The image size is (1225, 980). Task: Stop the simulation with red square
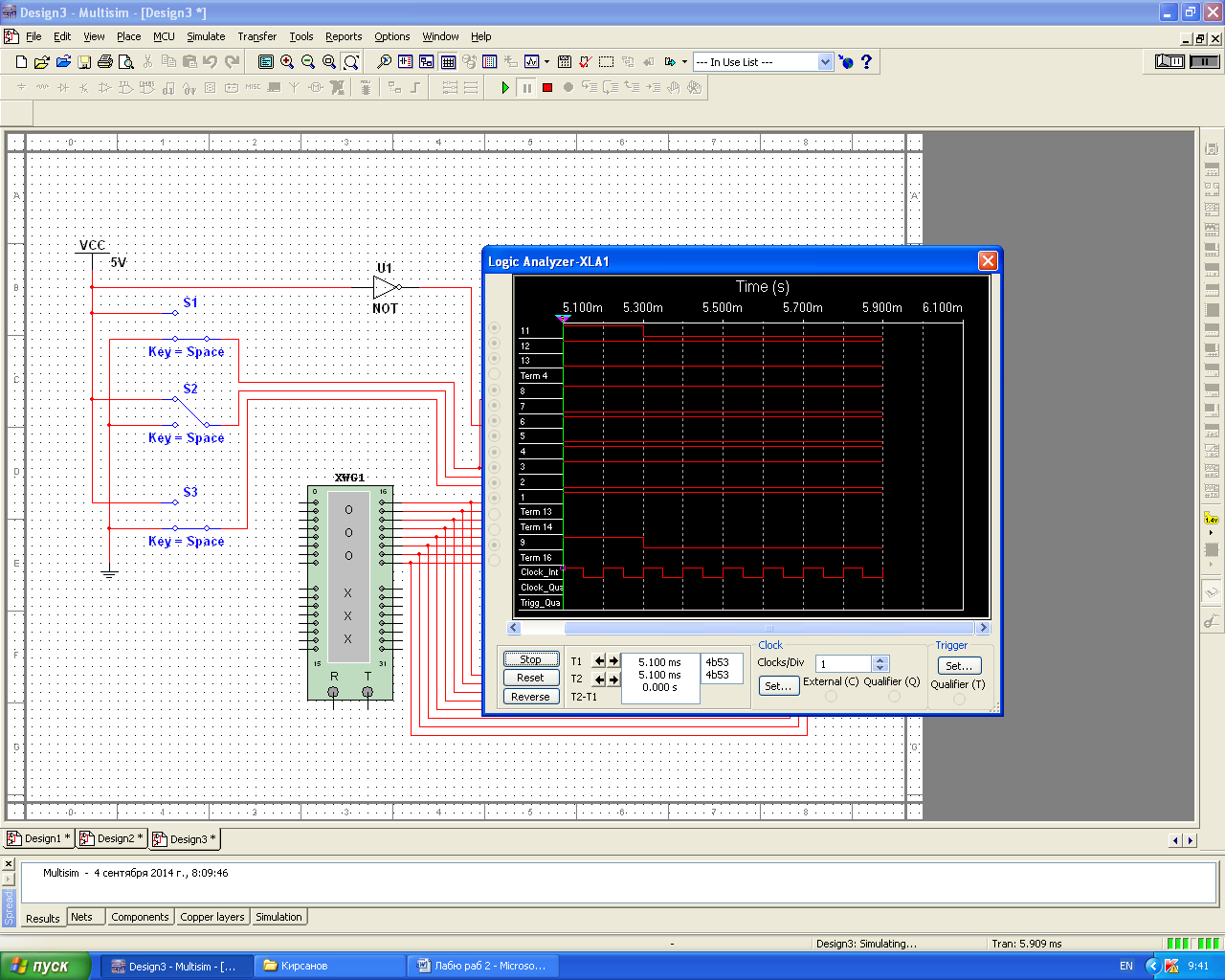pos(547,87)
